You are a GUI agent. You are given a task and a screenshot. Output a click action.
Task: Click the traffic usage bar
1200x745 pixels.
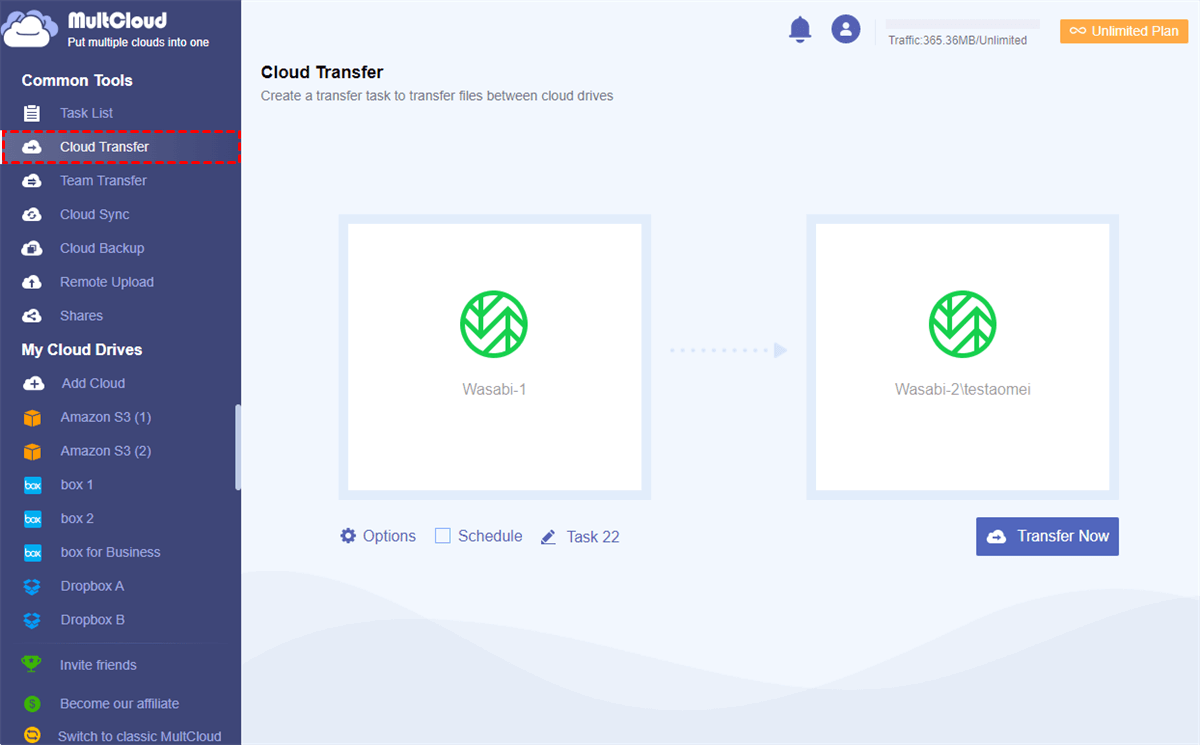click(963, 24)
